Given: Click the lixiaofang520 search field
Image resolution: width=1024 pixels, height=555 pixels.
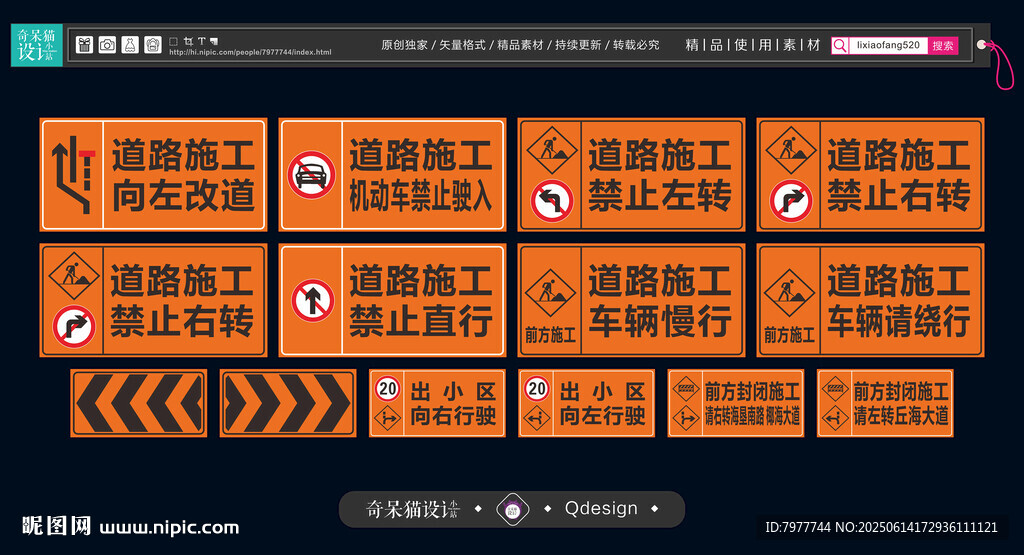Looking at the screenshot, I should coord(888,45).
